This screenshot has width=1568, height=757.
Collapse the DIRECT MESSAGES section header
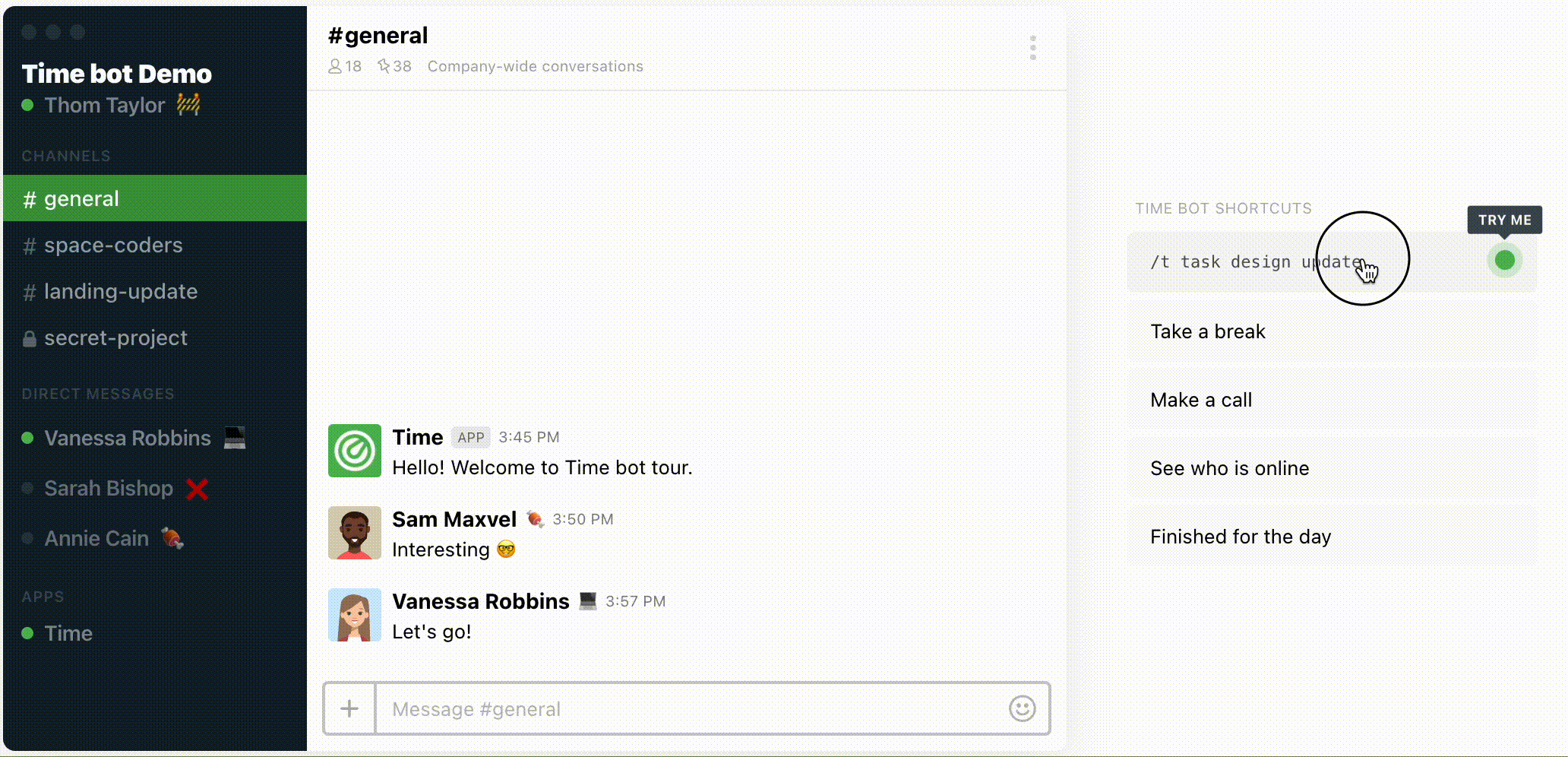[x=97, y=394]
